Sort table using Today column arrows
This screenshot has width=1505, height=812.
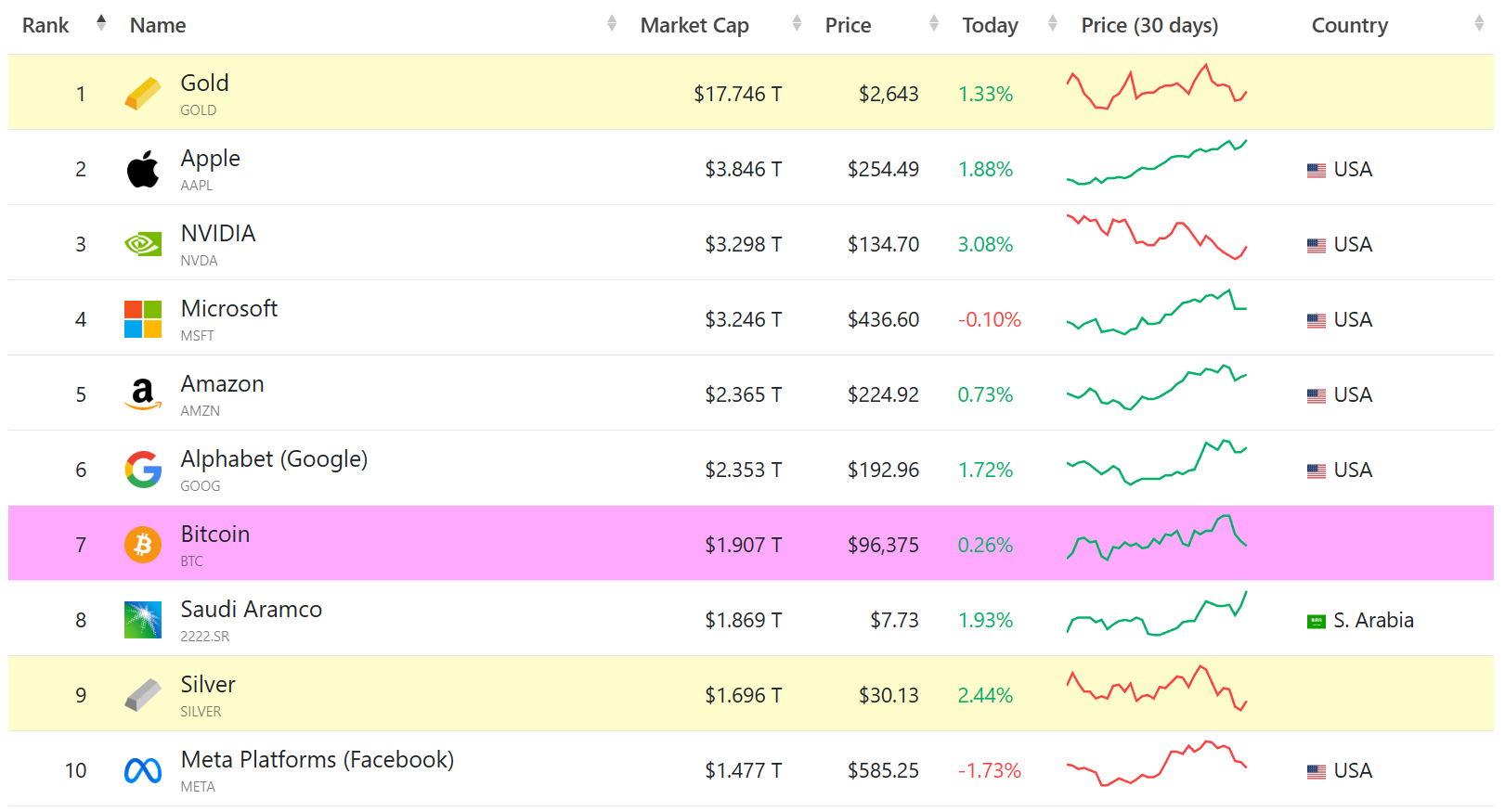coord(1052,22)
